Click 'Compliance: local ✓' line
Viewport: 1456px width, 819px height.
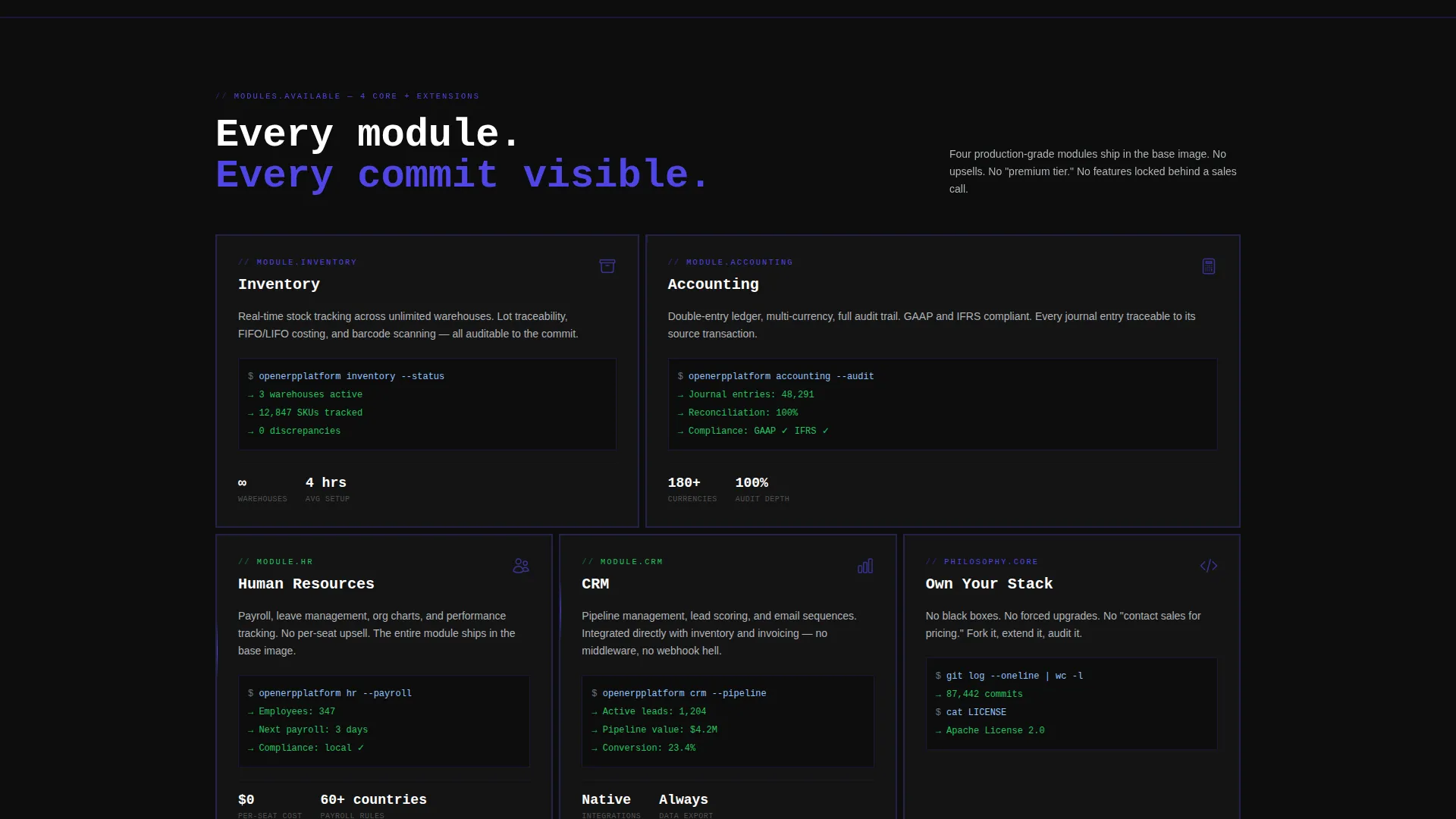click(x=311, y=748)
